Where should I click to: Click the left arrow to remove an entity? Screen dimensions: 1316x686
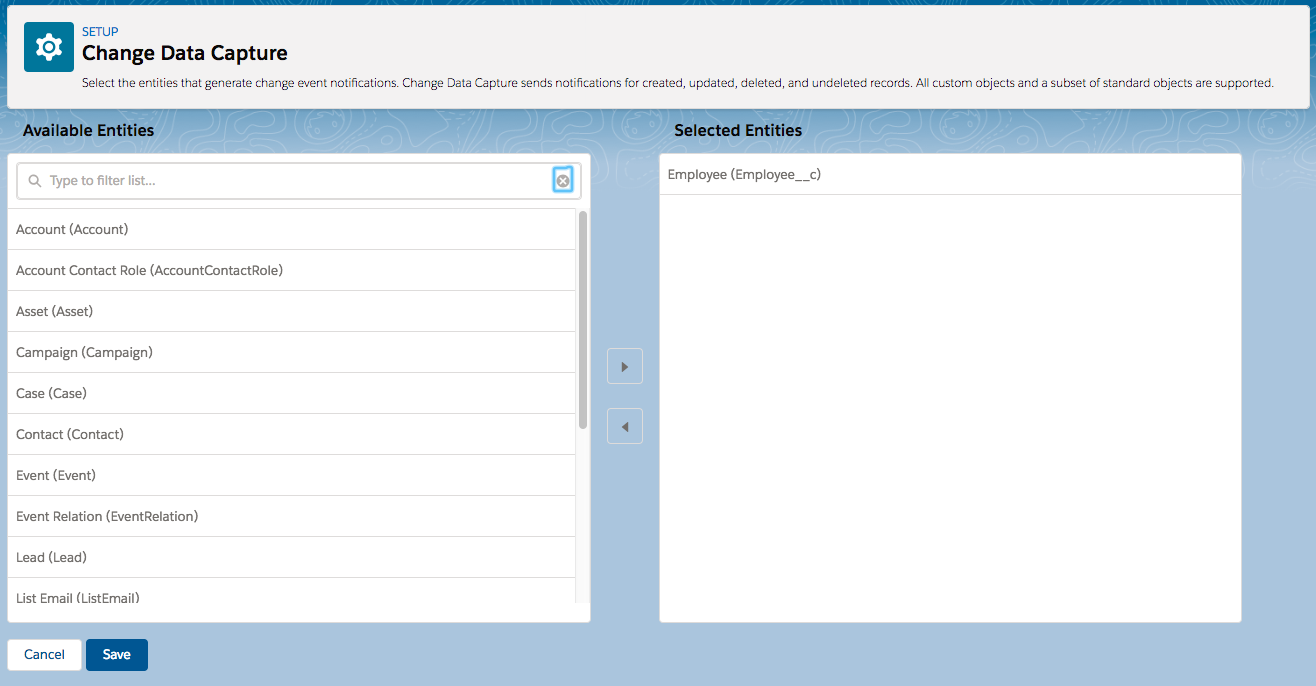click(x=624, y=426)
